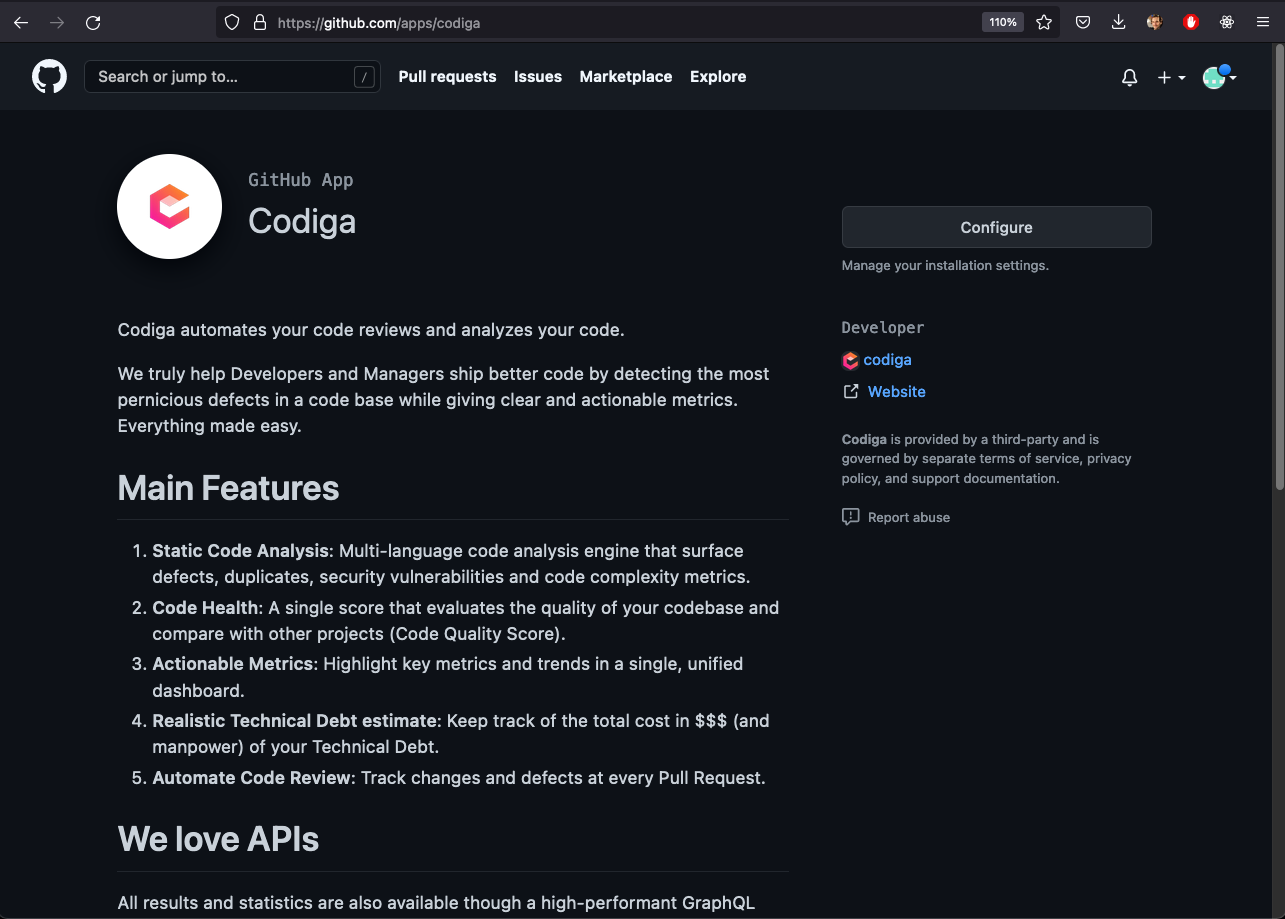Click the small Codiga developer logo
Viewport: 1285px width, 919px height.
click(x=850, y=360)
